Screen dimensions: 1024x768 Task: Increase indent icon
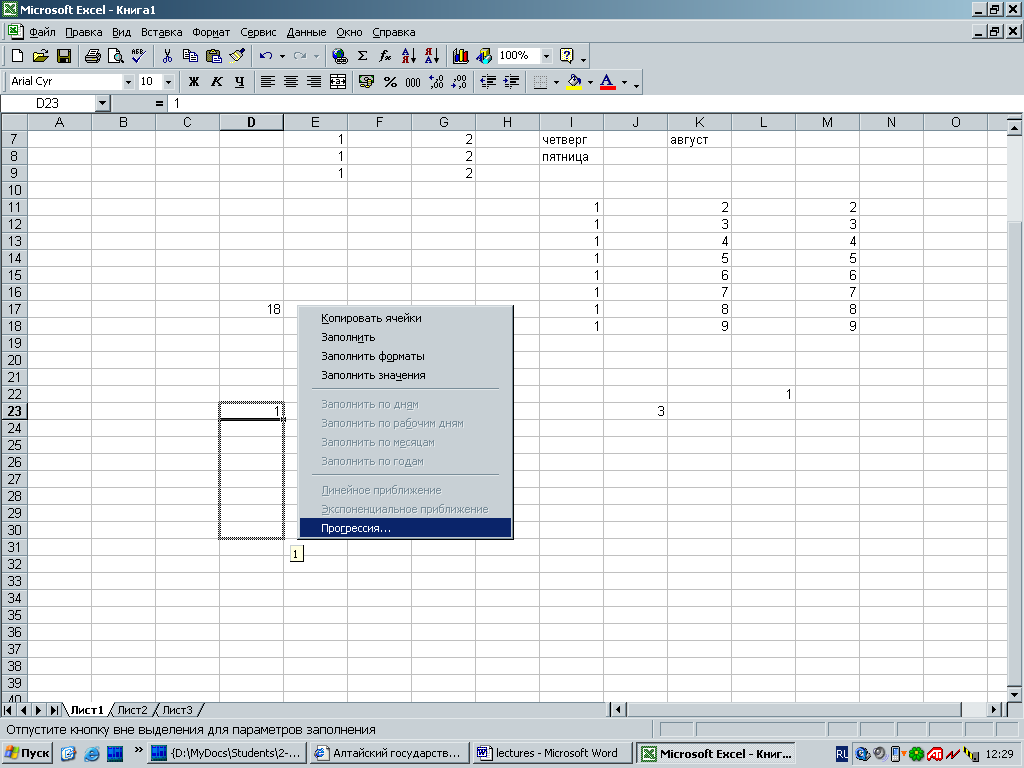coord(511,82)
